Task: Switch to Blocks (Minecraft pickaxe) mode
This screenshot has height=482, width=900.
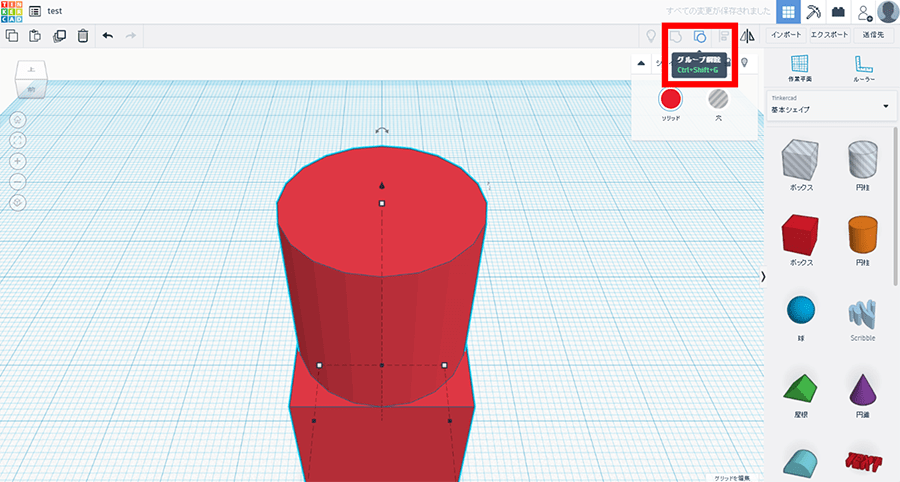Action: tap(814, 11)
